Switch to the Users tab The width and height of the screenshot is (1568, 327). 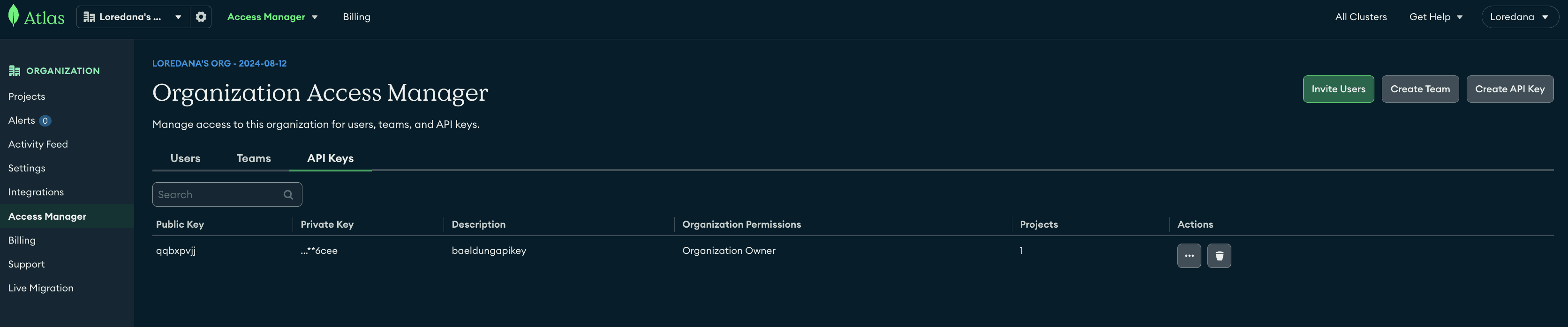(185, 159)
